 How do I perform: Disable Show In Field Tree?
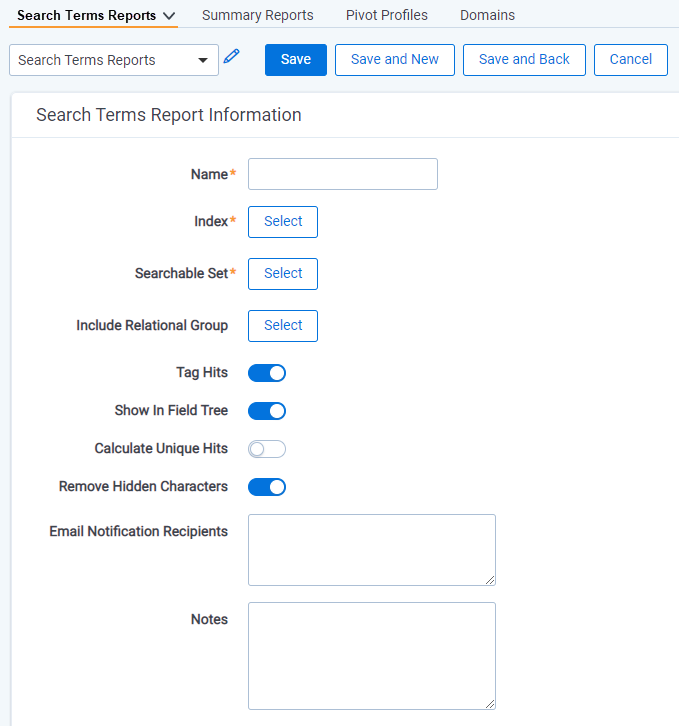tap(267, 411)
